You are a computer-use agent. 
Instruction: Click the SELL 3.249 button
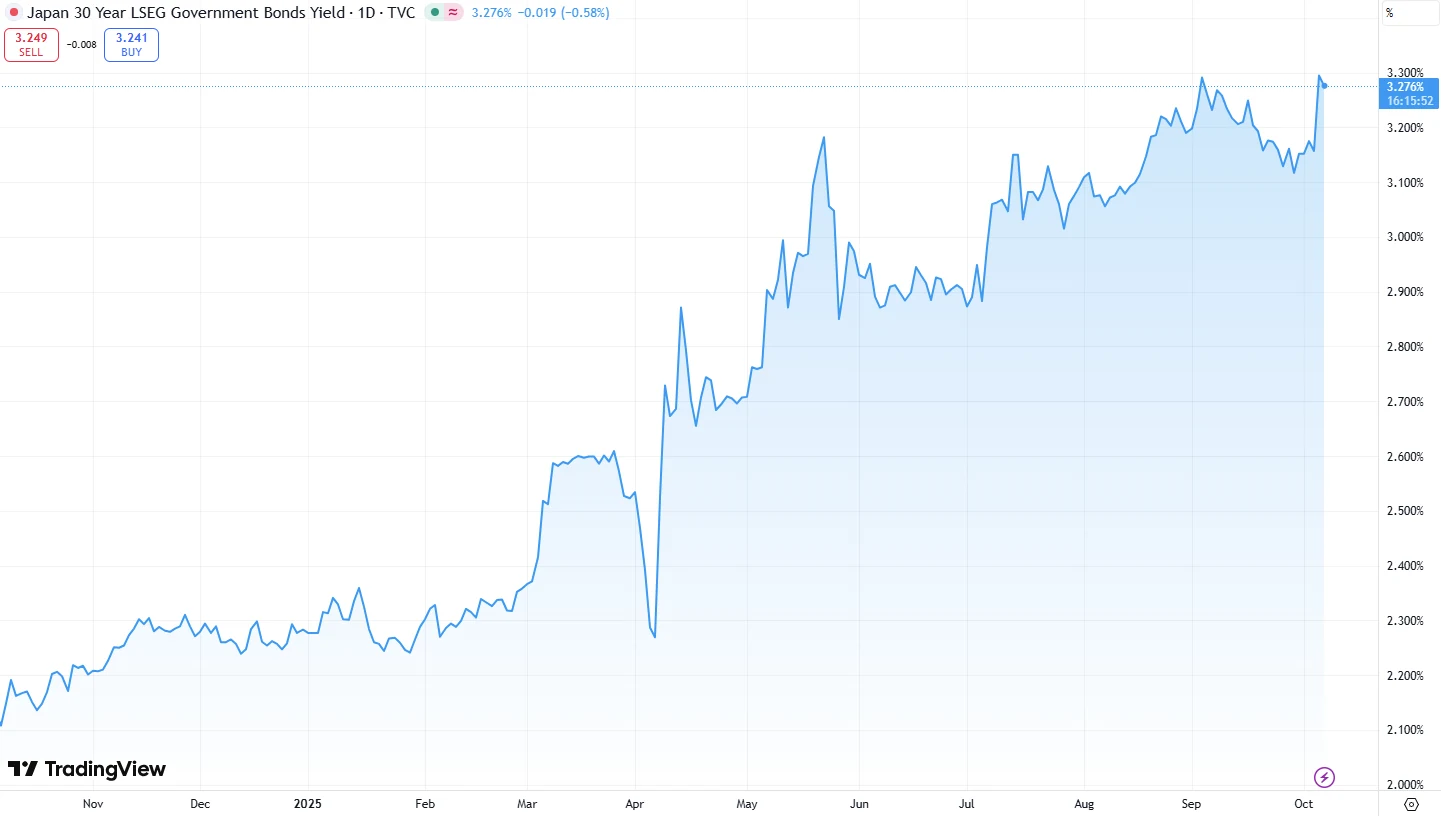pyautogui.click(x=31, y=45)
